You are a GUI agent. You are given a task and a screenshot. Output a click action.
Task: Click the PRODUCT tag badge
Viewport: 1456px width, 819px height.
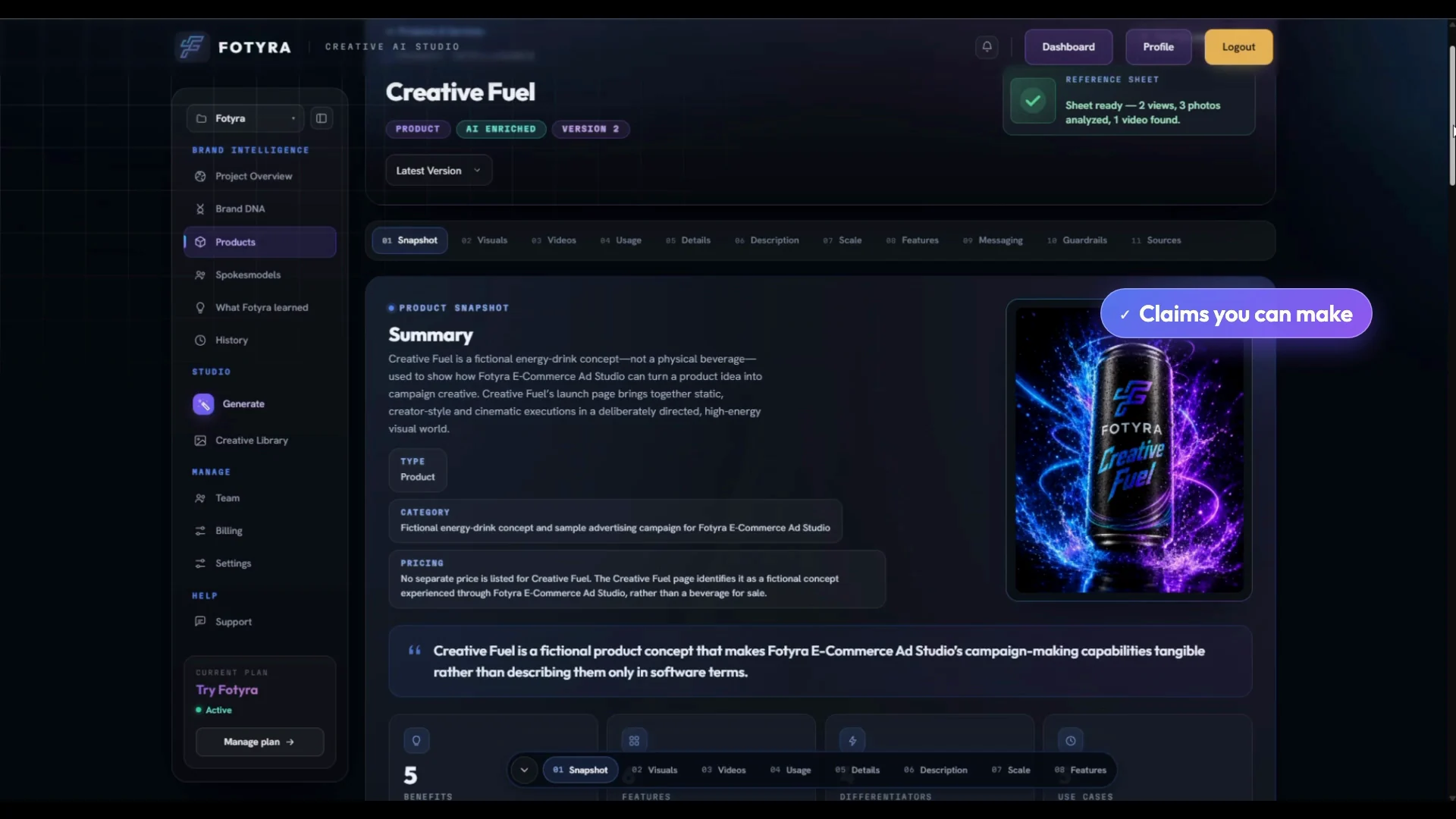(418, 129)
